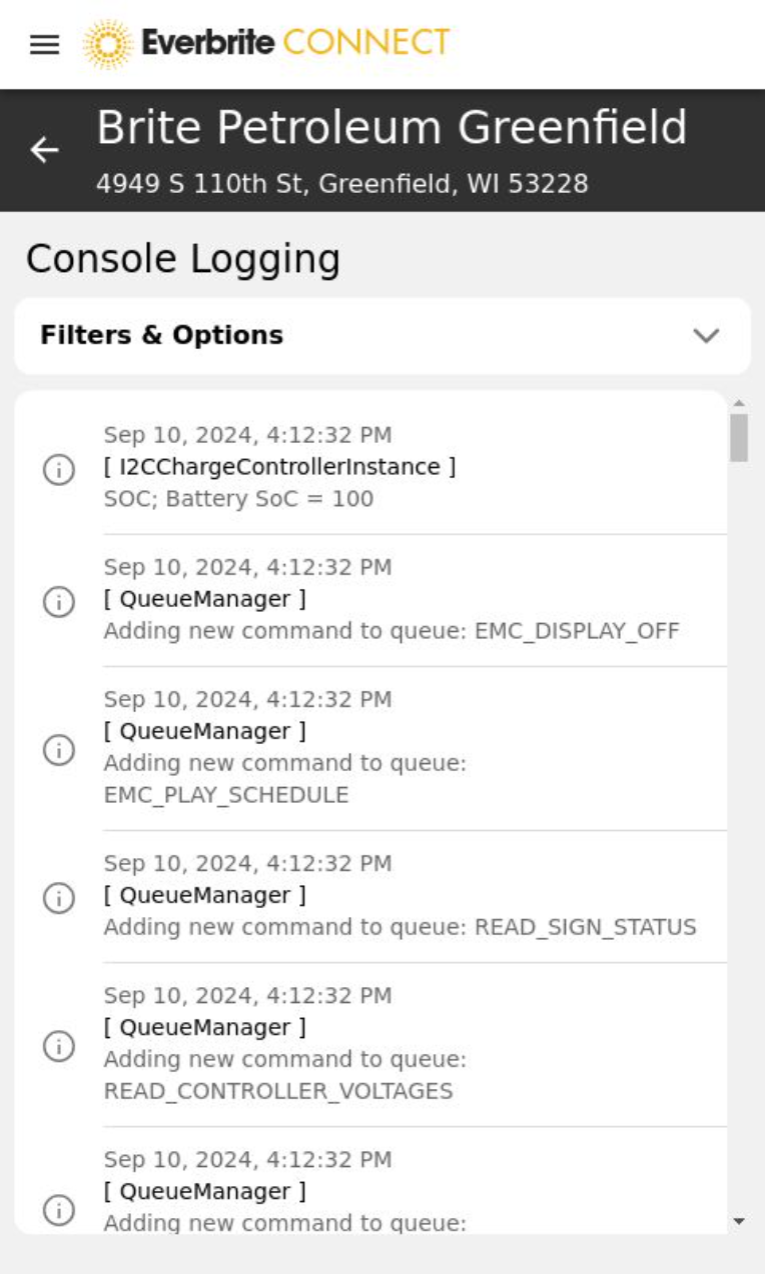This screenshot has height=1274, width=765.
Task: Select the EMC_DISPLAY_OFF queue log message
Action: point(391,631)
